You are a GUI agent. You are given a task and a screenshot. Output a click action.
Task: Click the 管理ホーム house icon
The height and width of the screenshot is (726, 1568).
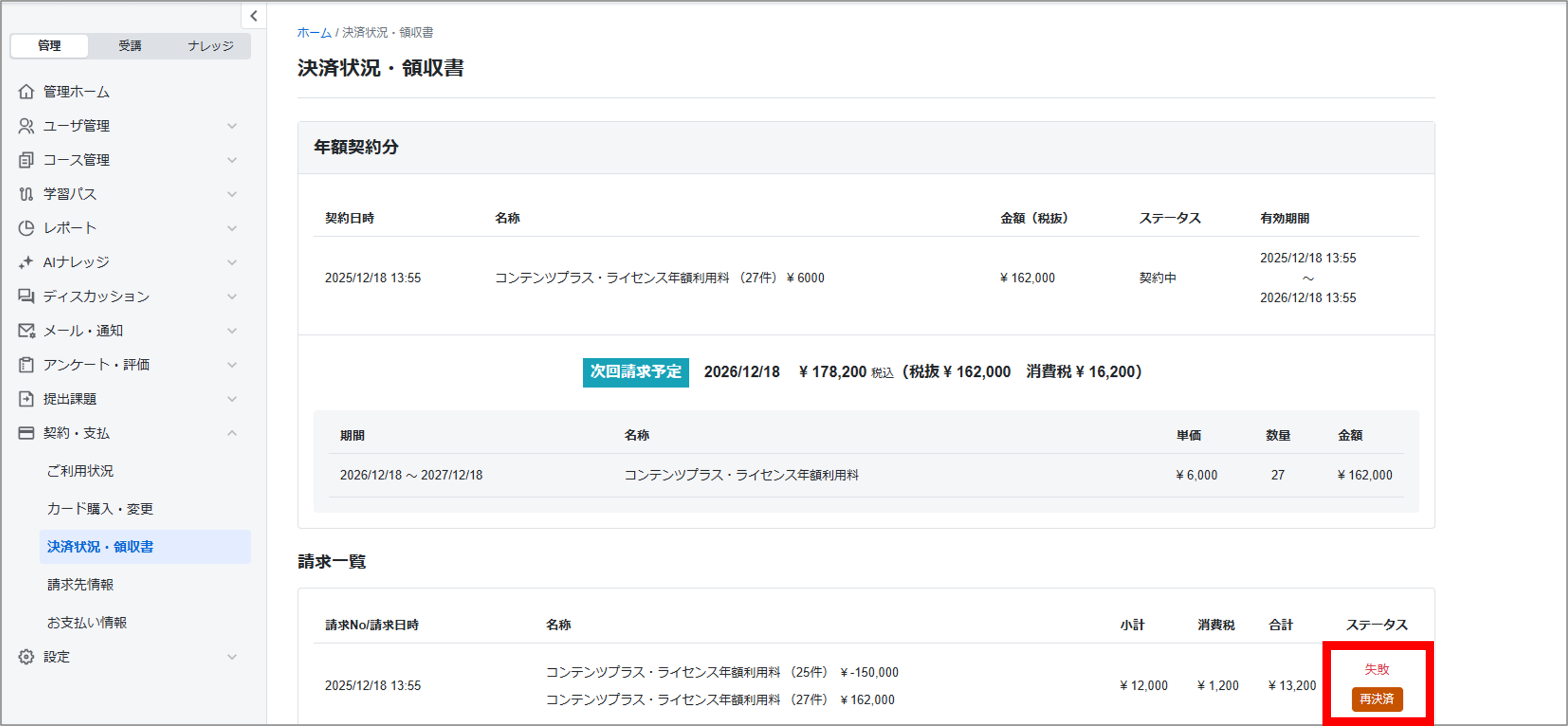[x=25, y=91]
